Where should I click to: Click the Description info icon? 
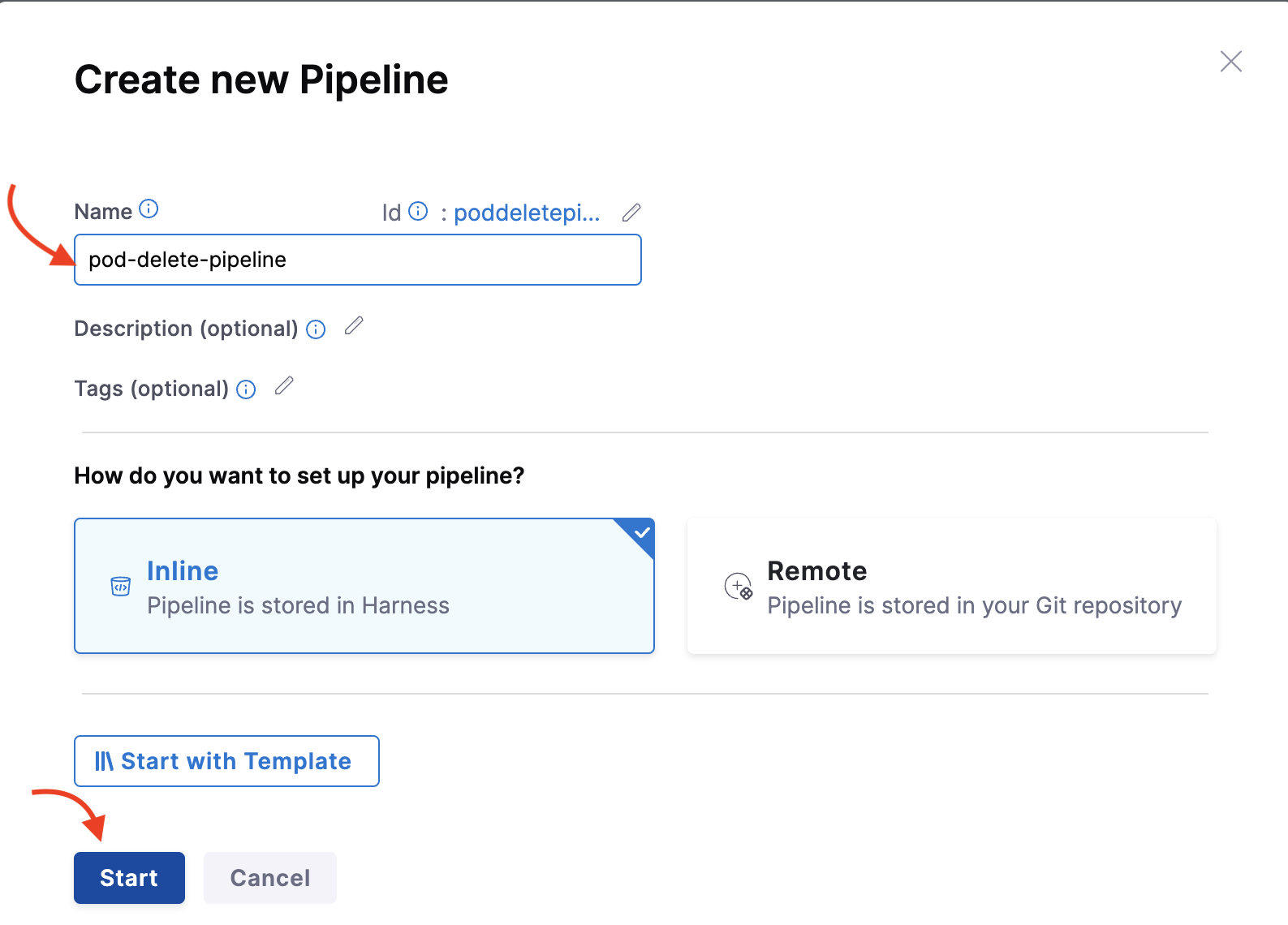click(316, 329)
